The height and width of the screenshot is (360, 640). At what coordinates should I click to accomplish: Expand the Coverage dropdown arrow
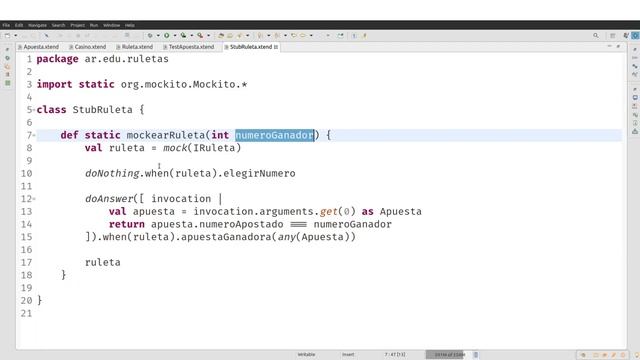tap(192, 36)
